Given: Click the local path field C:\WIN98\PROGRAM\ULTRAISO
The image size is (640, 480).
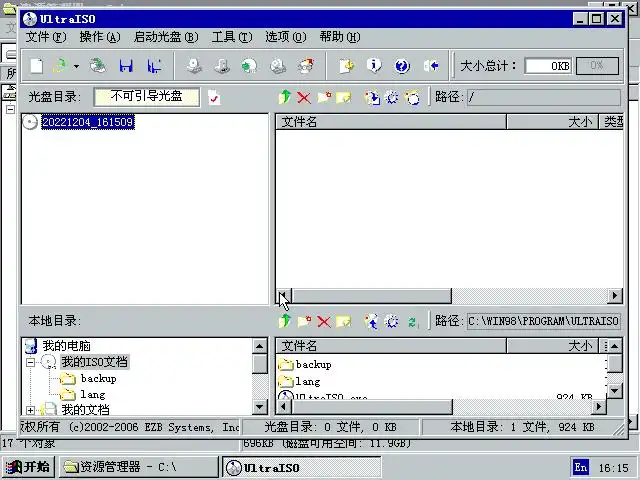Looking at the screenshot, I should click(x=544, y=321).
